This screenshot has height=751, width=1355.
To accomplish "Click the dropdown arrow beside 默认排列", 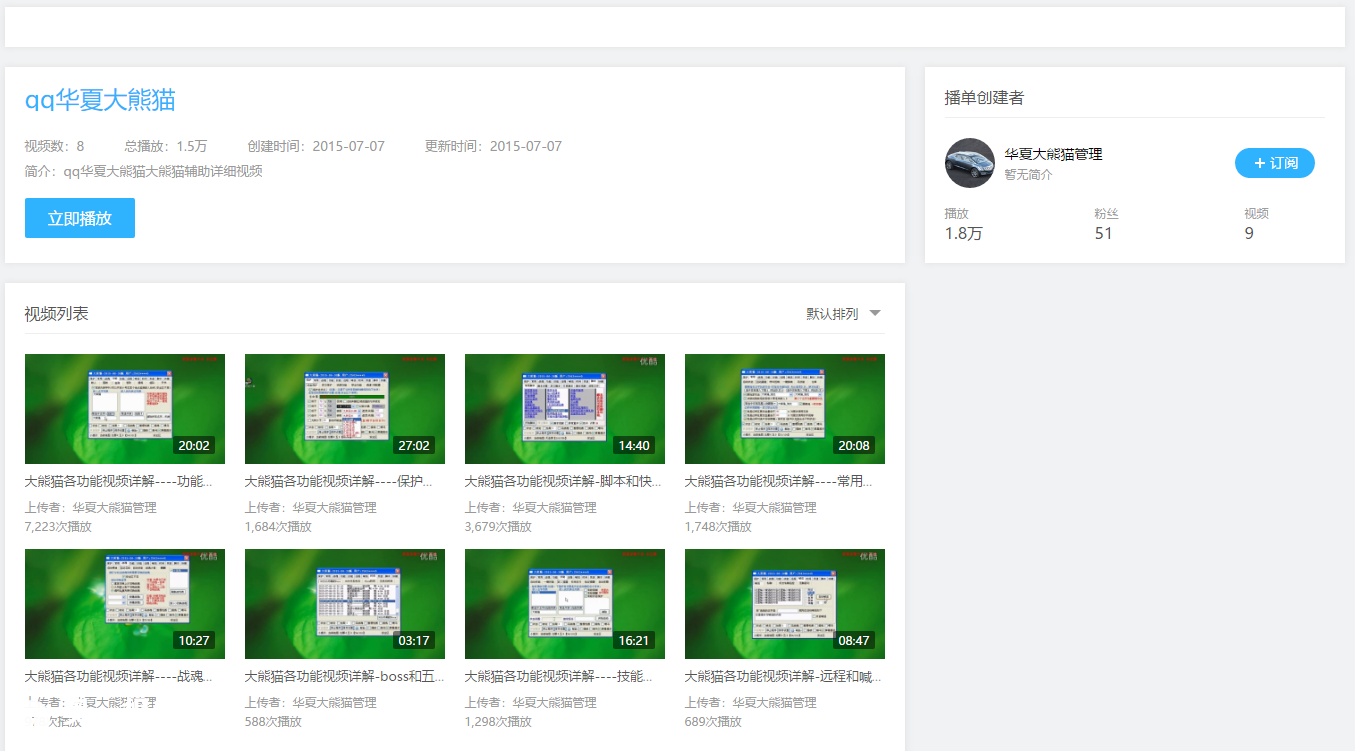I will tap(875, 313).
